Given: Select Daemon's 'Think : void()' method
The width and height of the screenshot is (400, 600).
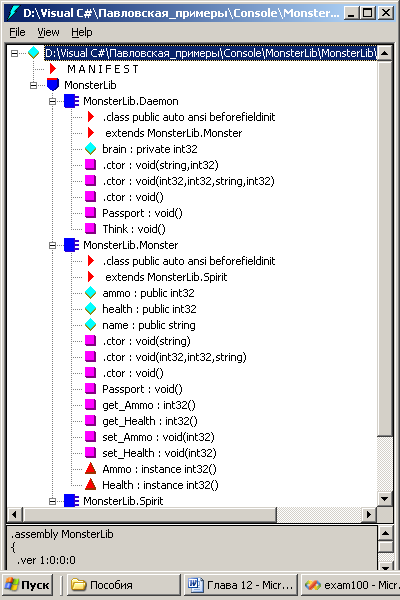Looking at the screenshot, I should click(x=134, y=229).
